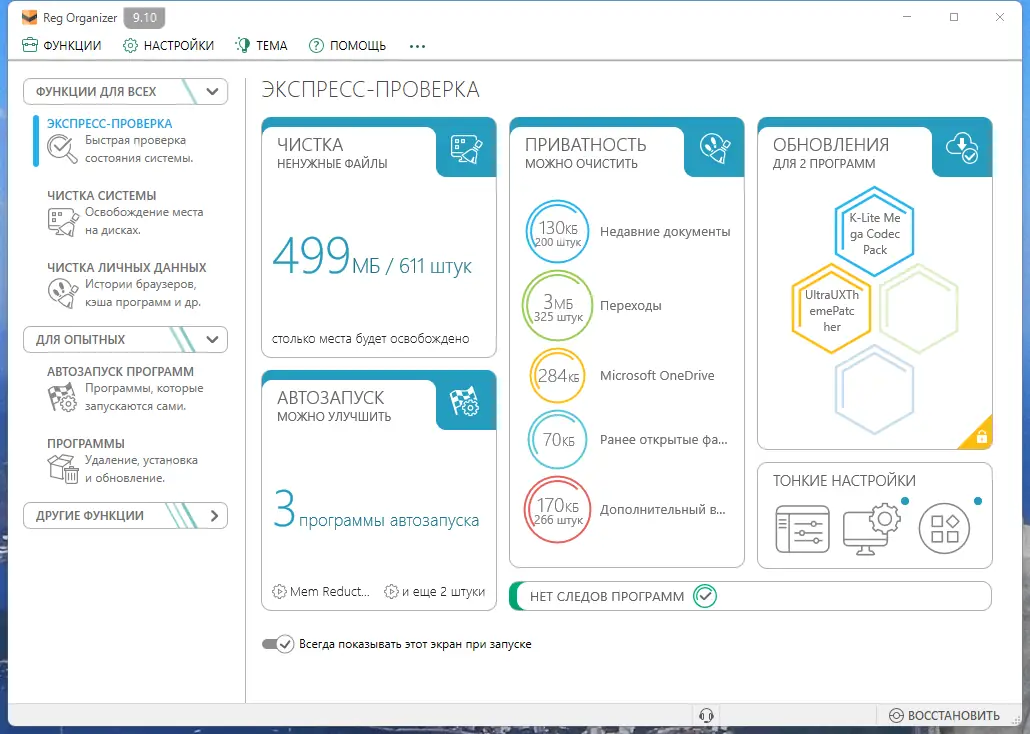Click the 3 МБ Переходы circle

[558, 306]
